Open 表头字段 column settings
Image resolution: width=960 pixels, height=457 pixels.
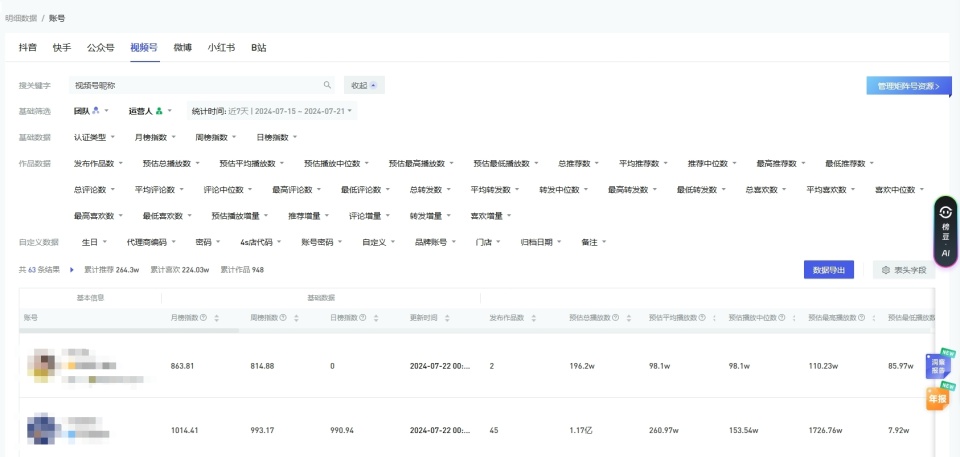(904, 270)
